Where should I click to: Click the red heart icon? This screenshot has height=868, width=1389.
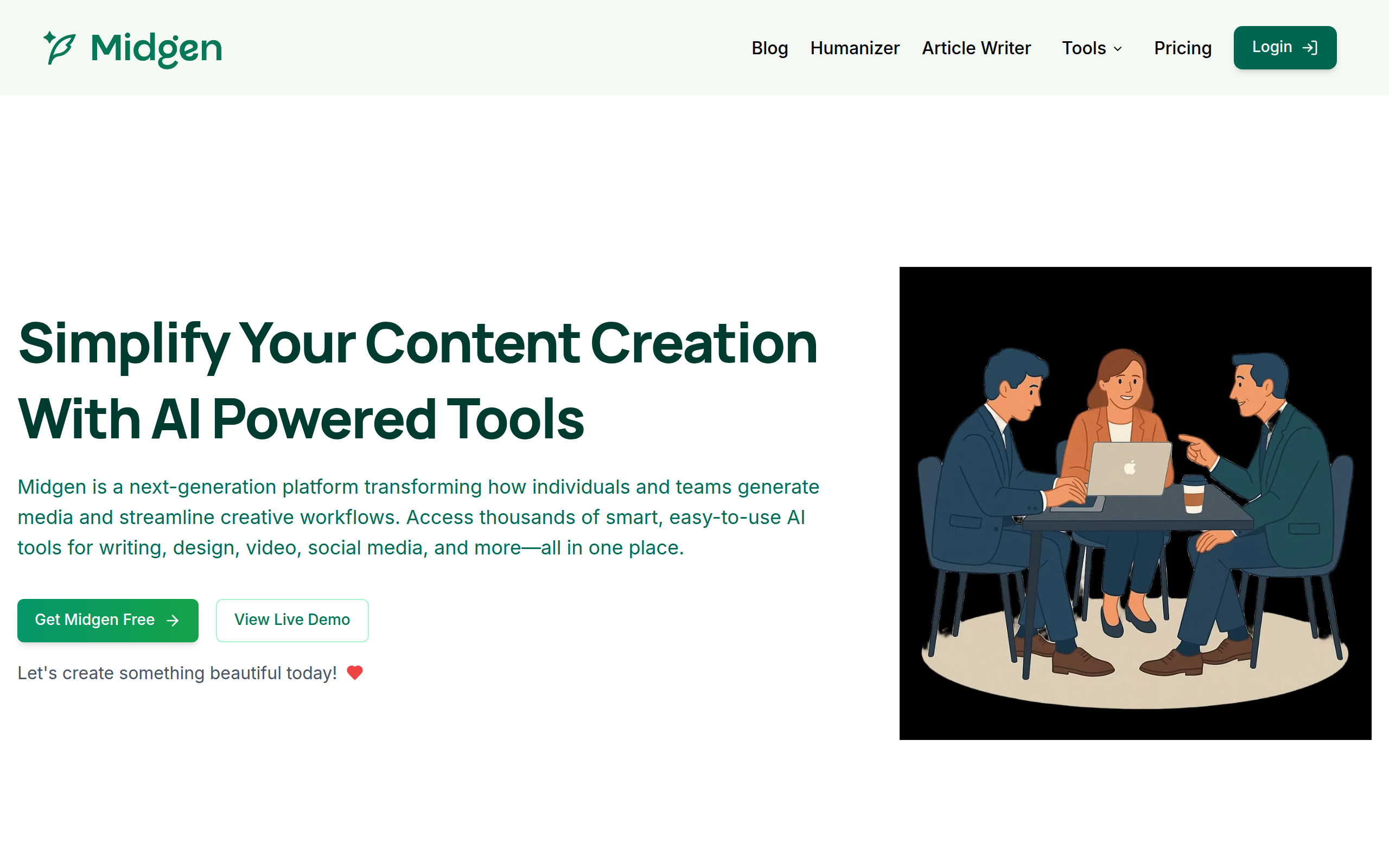[x=355, y=672]
